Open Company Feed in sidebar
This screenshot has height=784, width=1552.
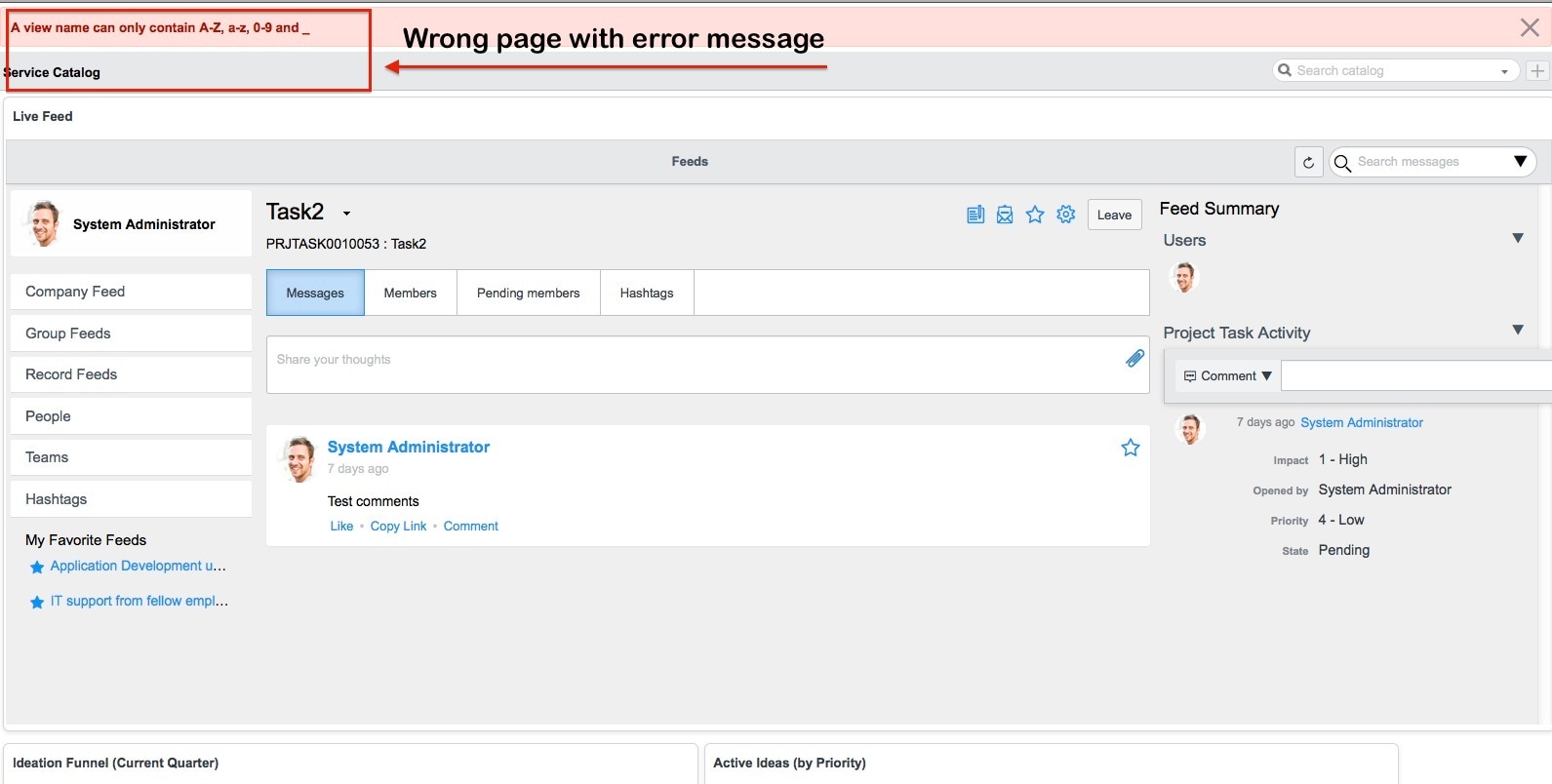131,292
